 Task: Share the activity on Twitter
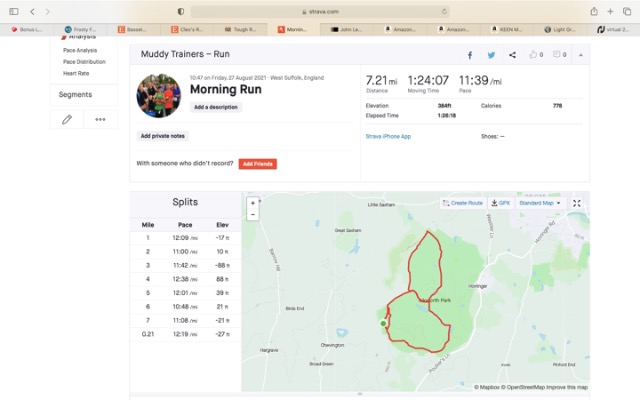pyautogui.click(x=491, y=55)
